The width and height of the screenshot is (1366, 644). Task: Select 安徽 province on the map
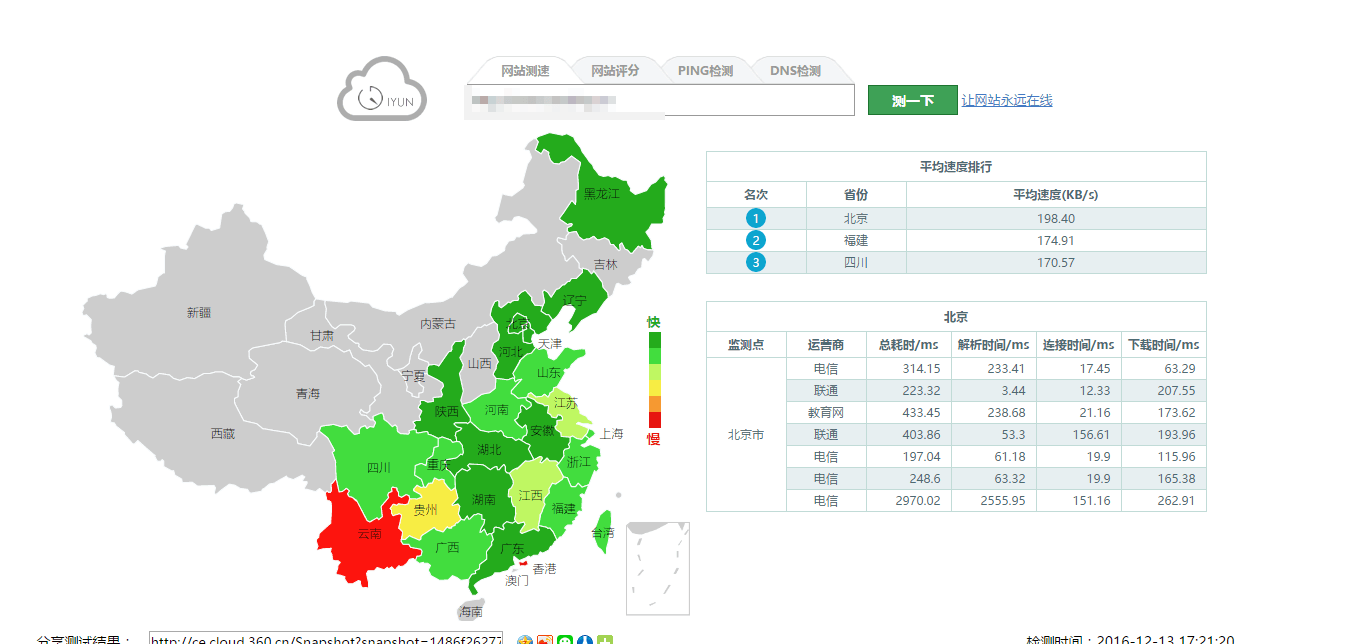point(540,430)
